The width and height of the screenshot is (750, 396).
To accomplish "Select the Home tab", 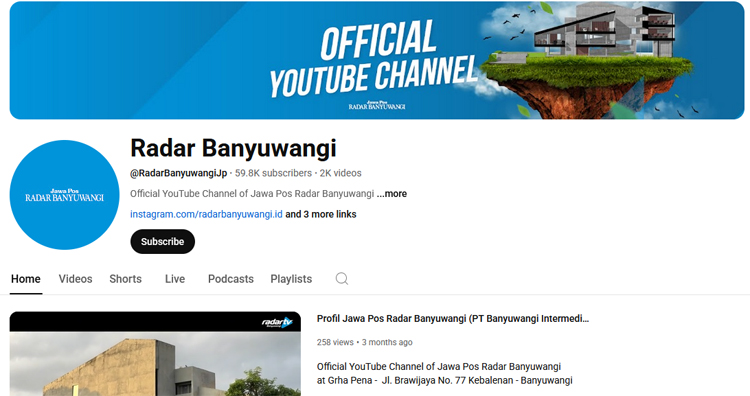I will coord(26,279).
